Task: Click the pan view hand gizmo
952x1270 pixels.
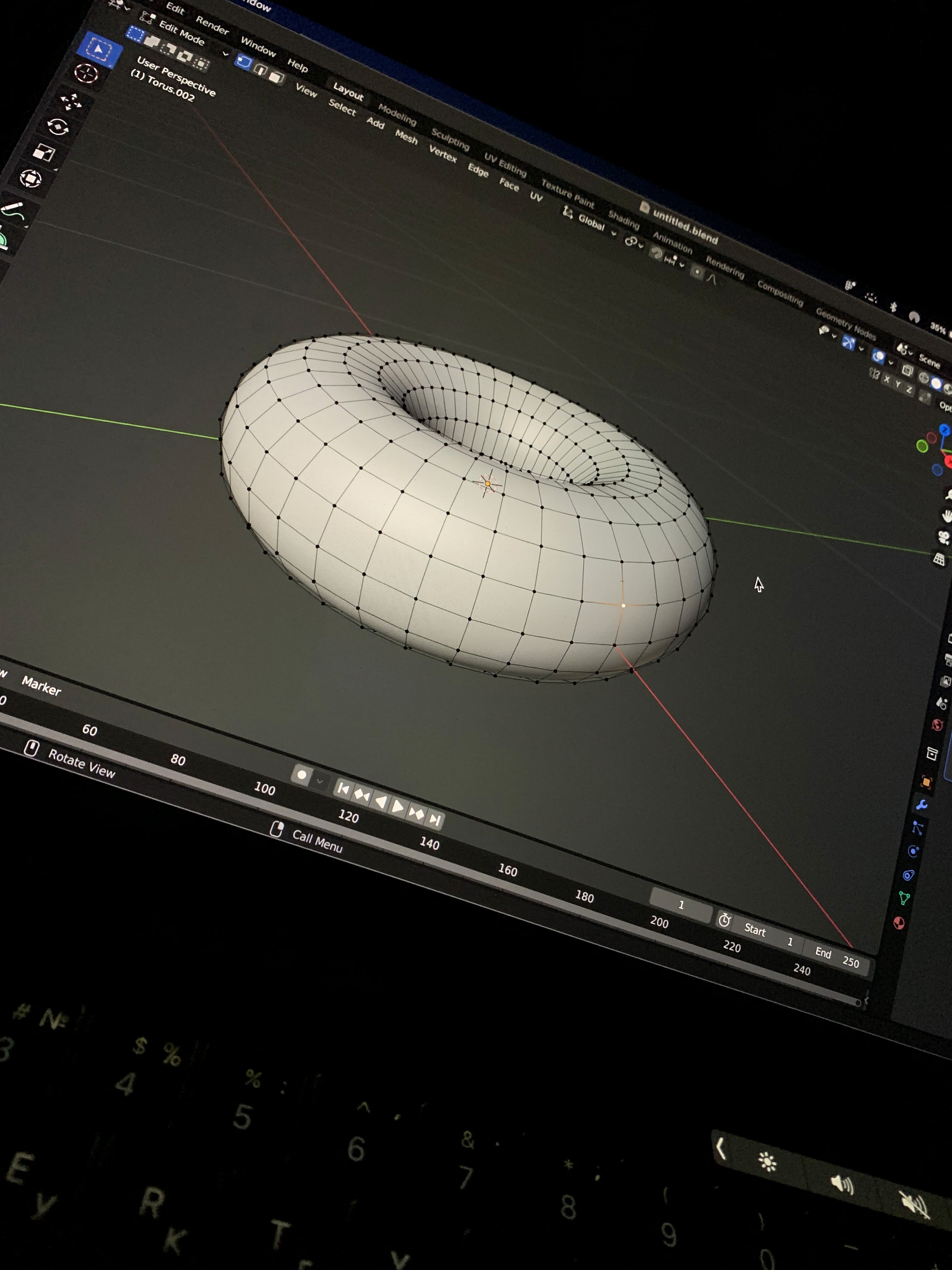Action: [947, 516]
